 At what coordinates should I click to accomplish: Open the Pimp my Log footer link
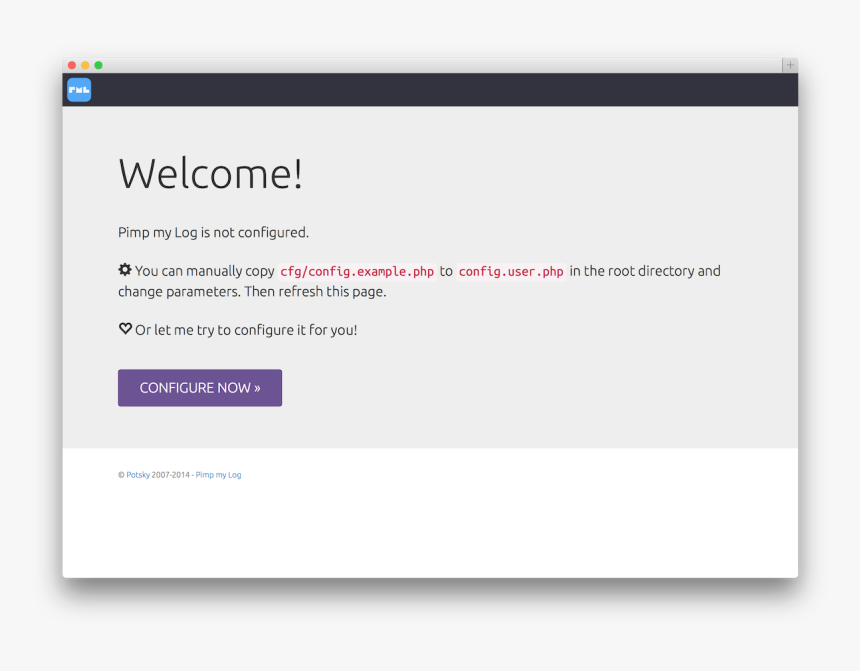pyautogui.click(x=218, y=475)
